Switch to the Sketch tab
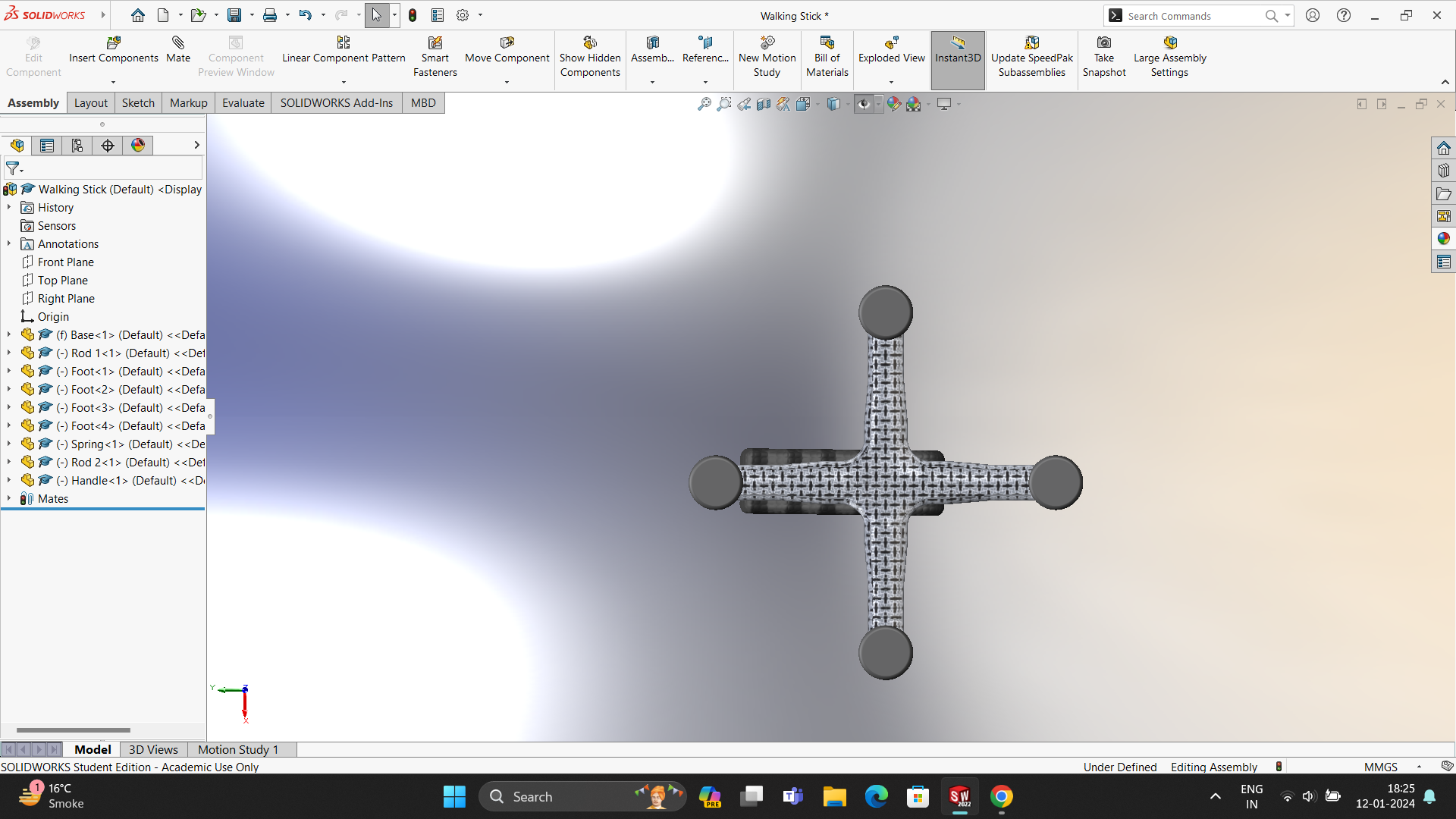The width and height of the screenshot is (1456, 819). (138, 103)
